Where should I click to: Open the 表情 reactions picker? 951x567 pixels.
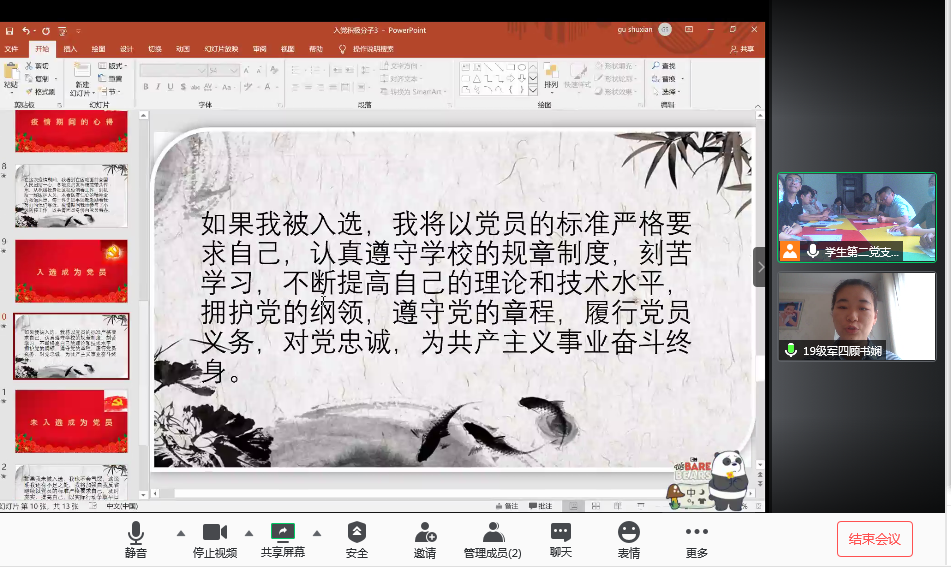click(x=628, y=538)
